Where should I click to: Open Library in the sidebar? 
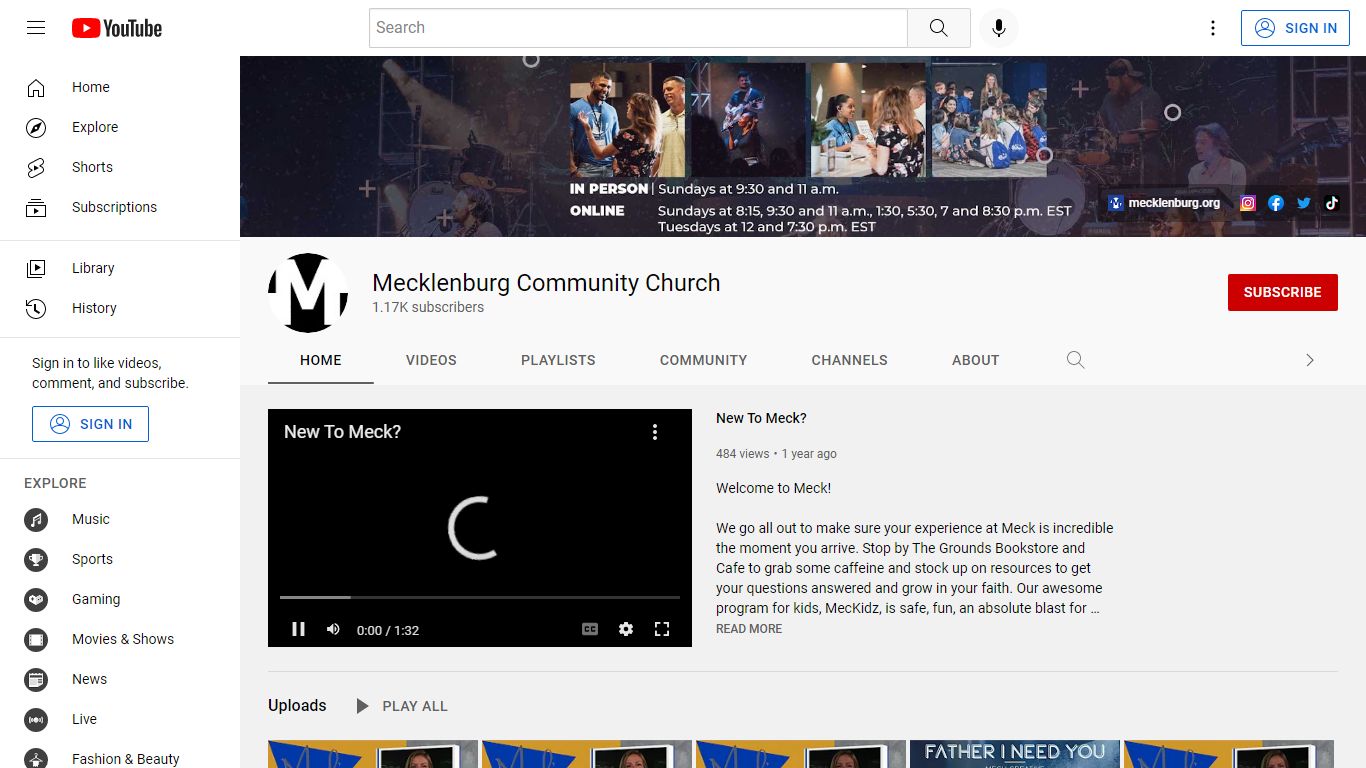(120, 268)
